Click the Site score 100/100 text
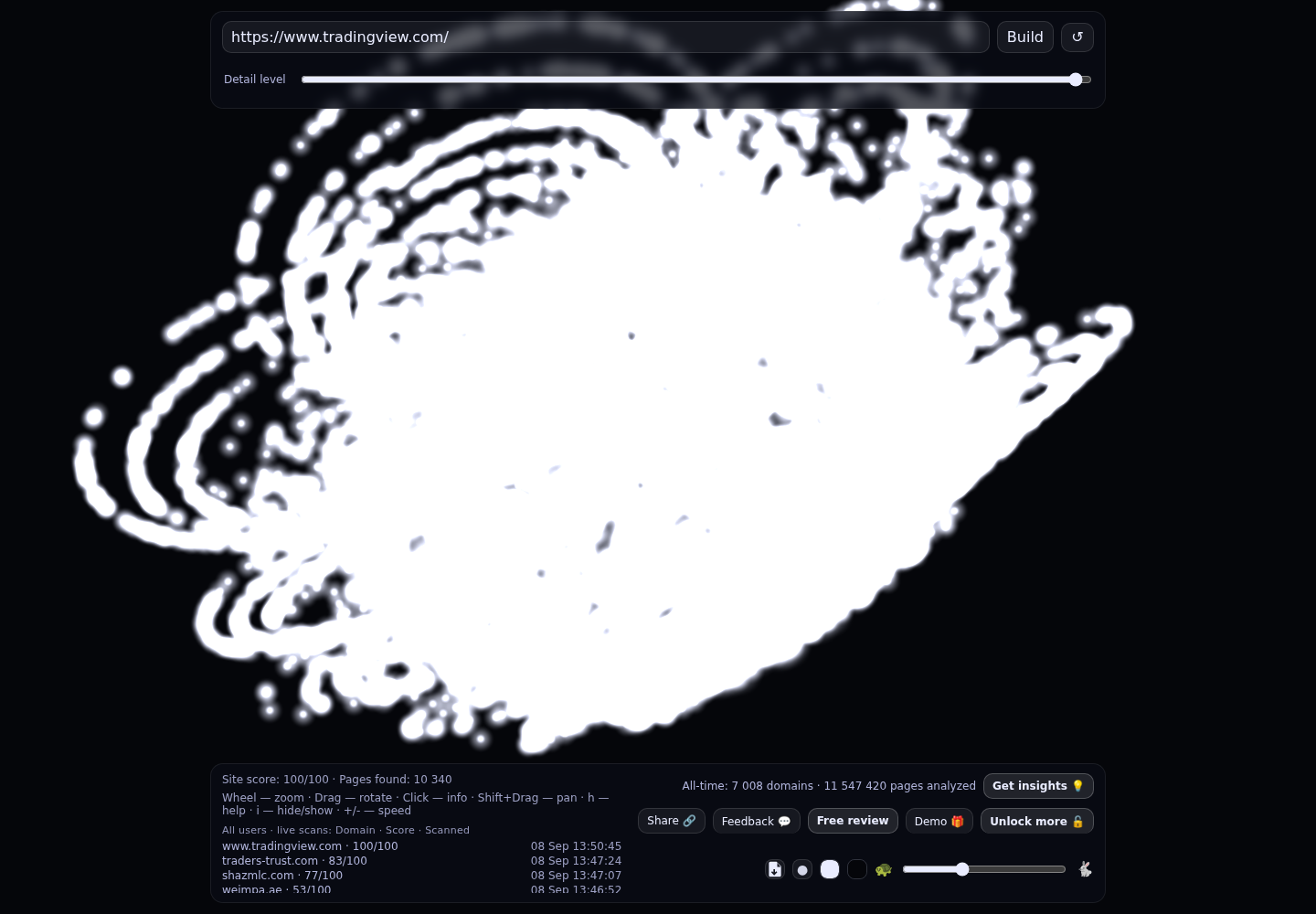This screenshot has height=914, width=1316. tap(275, 780)
